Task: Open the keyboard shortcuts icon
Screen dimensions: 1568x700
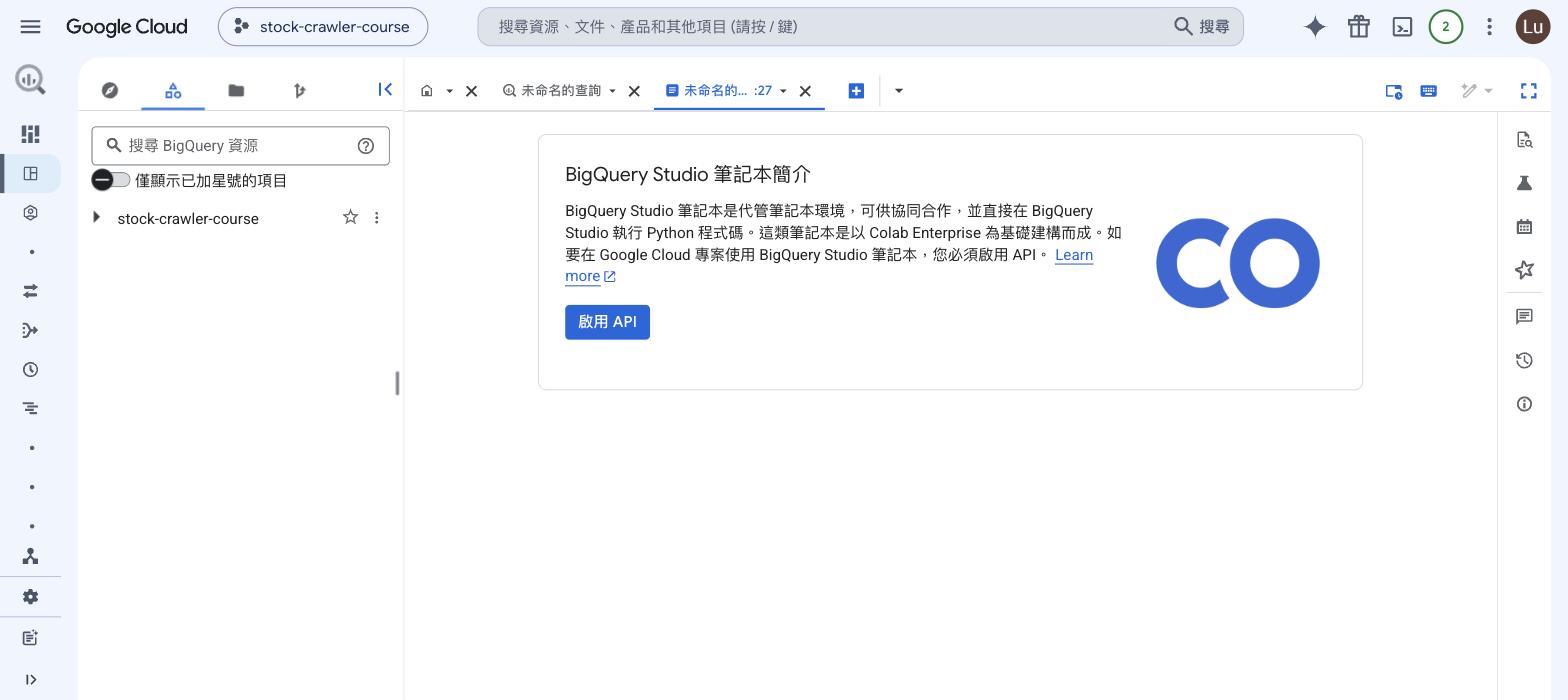Action: point(1429,91)
